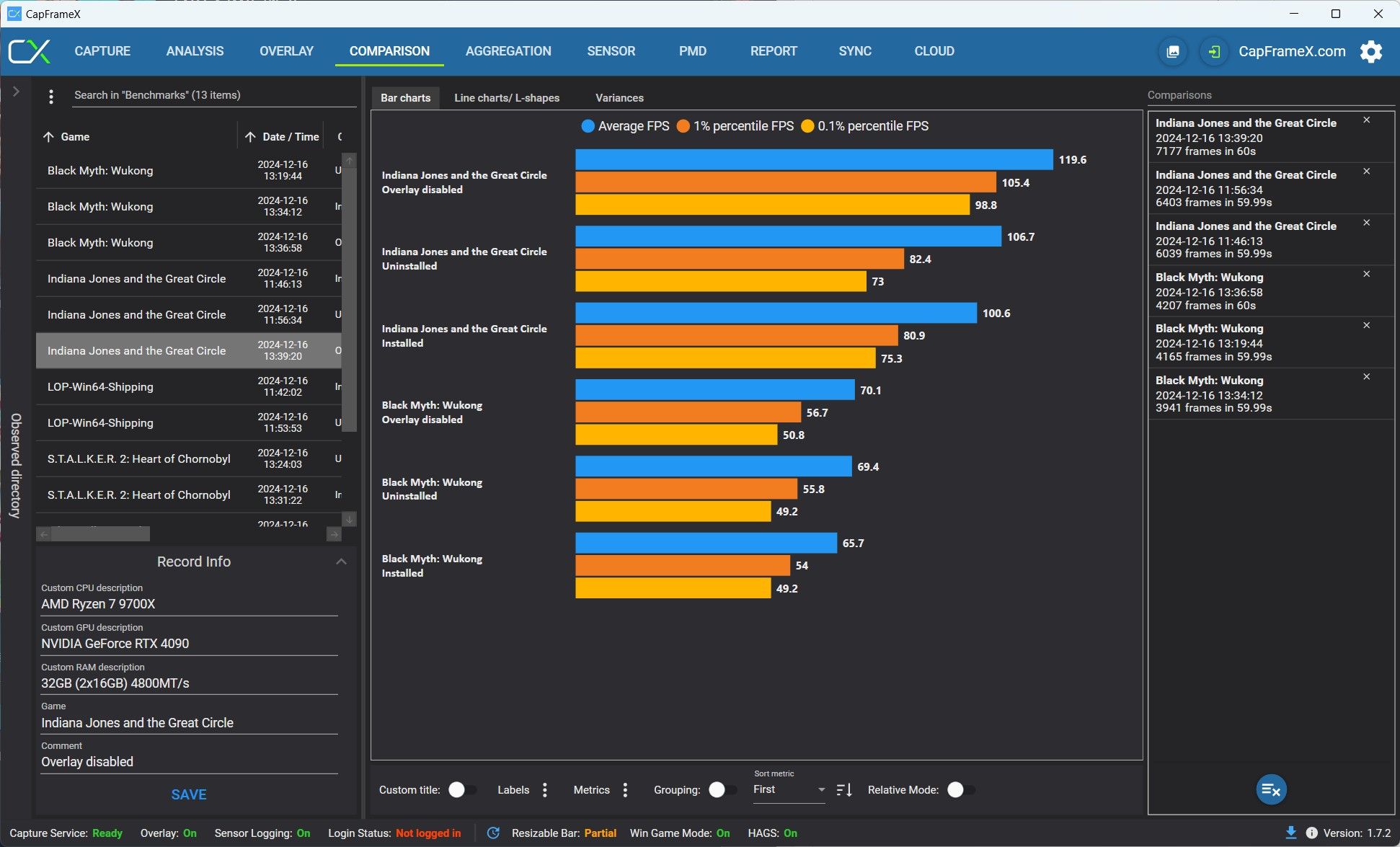This screenshot has width=1400, height=847.
Task: Click the Black Myth: Wukong Installed 65.7 bar
Action: click(x=706, y=544)
